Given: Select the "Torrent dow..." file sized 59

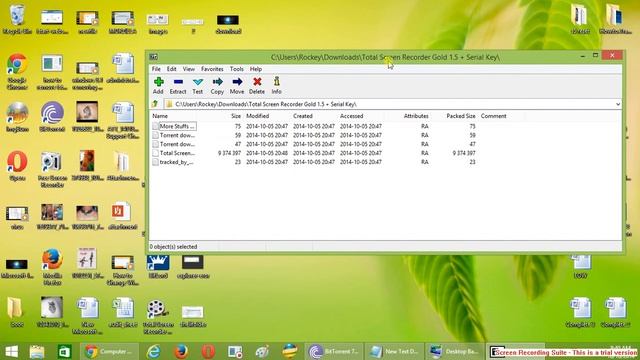Looking at the screenshot, I should 174,135.
